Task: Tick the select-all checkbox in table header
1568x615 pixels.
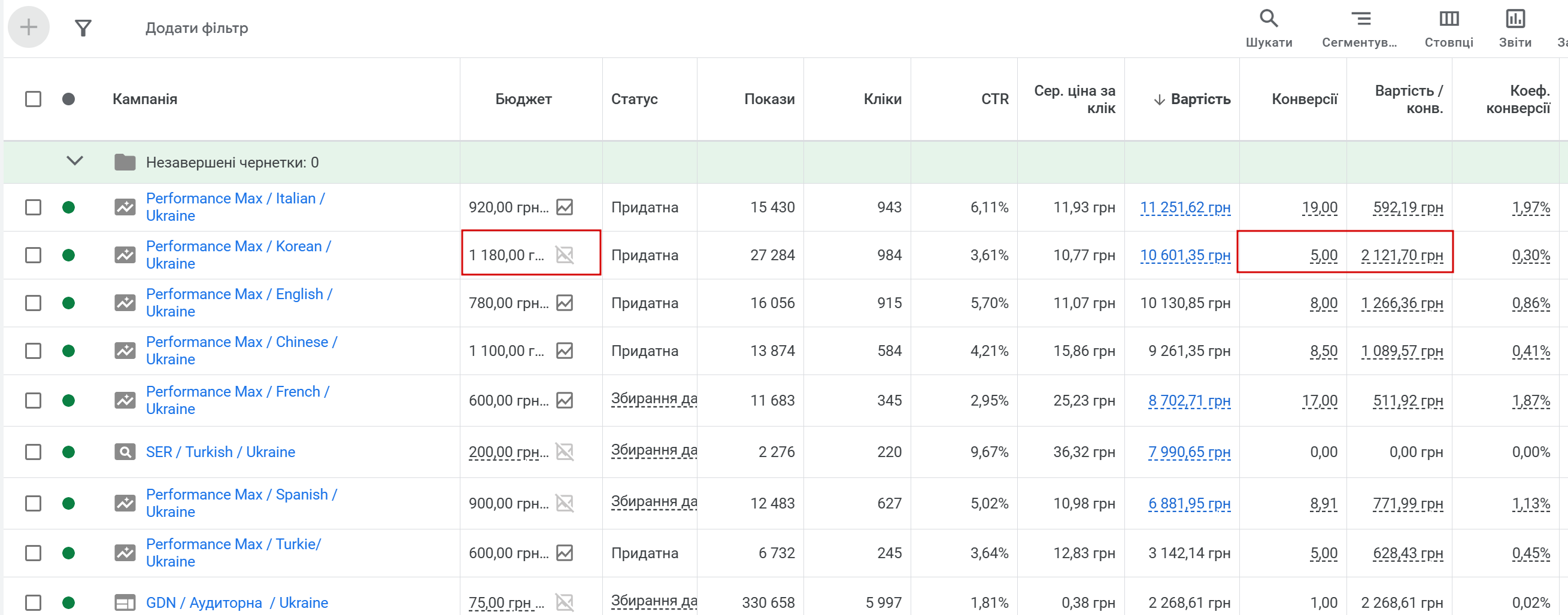Action: 33,99
